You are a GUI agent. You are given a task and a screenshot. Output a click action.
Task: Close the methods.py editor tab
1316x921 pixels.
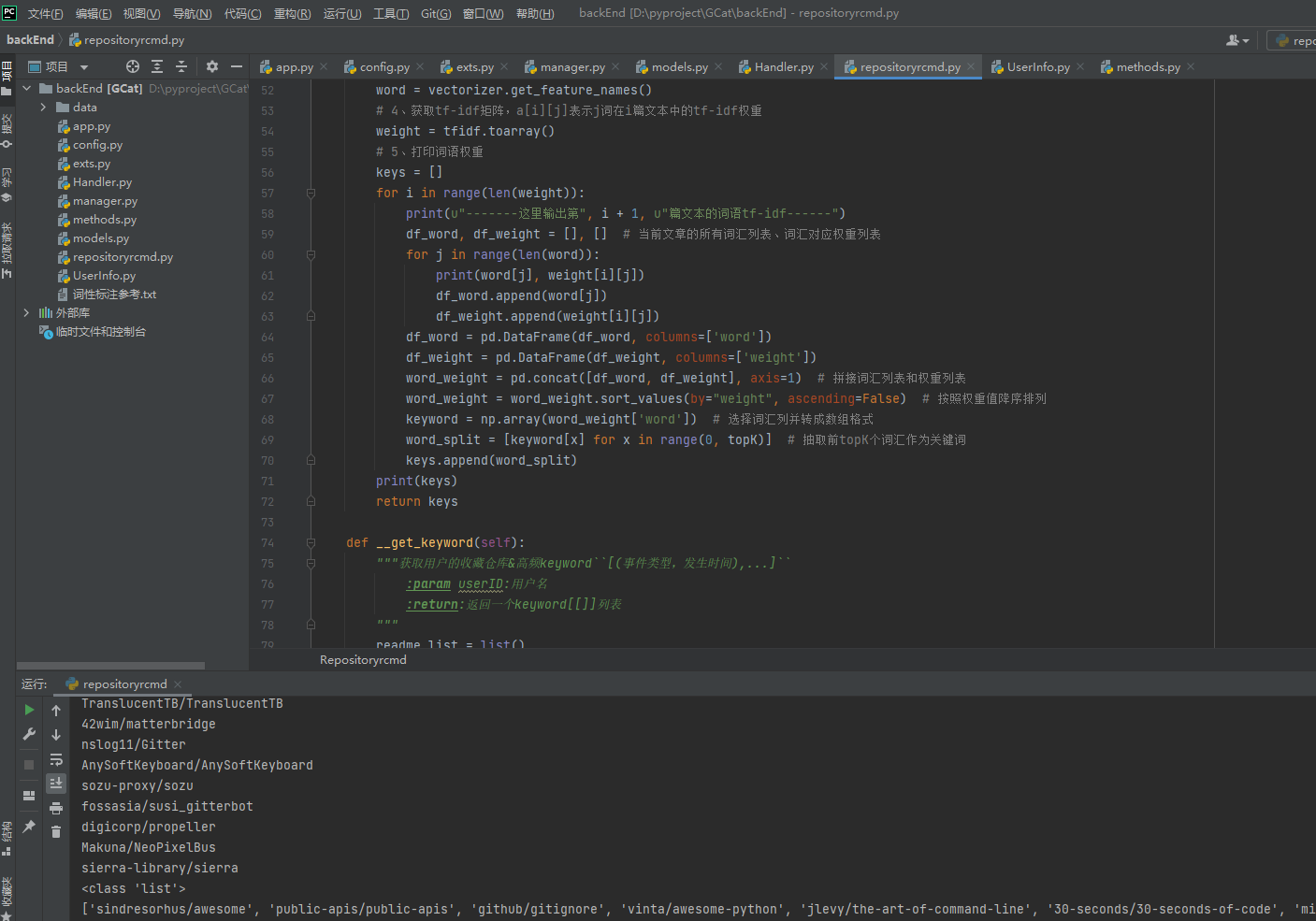(1191, 66)
